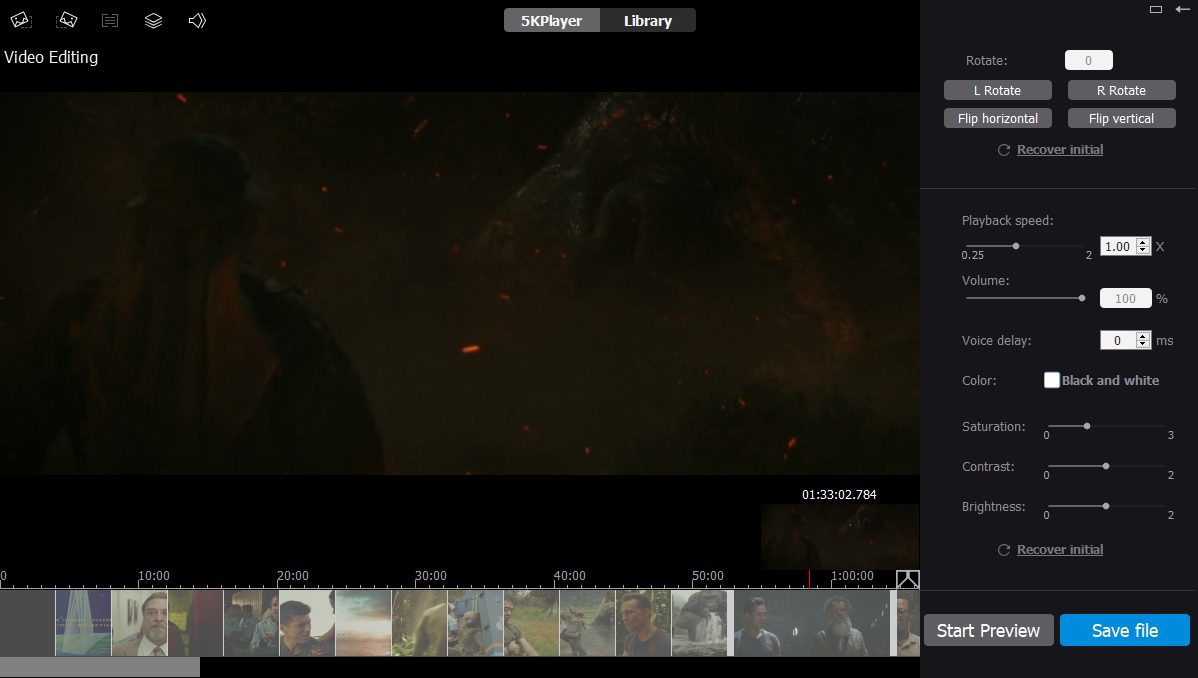This screenshot has height=678, width=1198.
Task: Enable the Black and white checkbox
Action: click(1052, 380)
